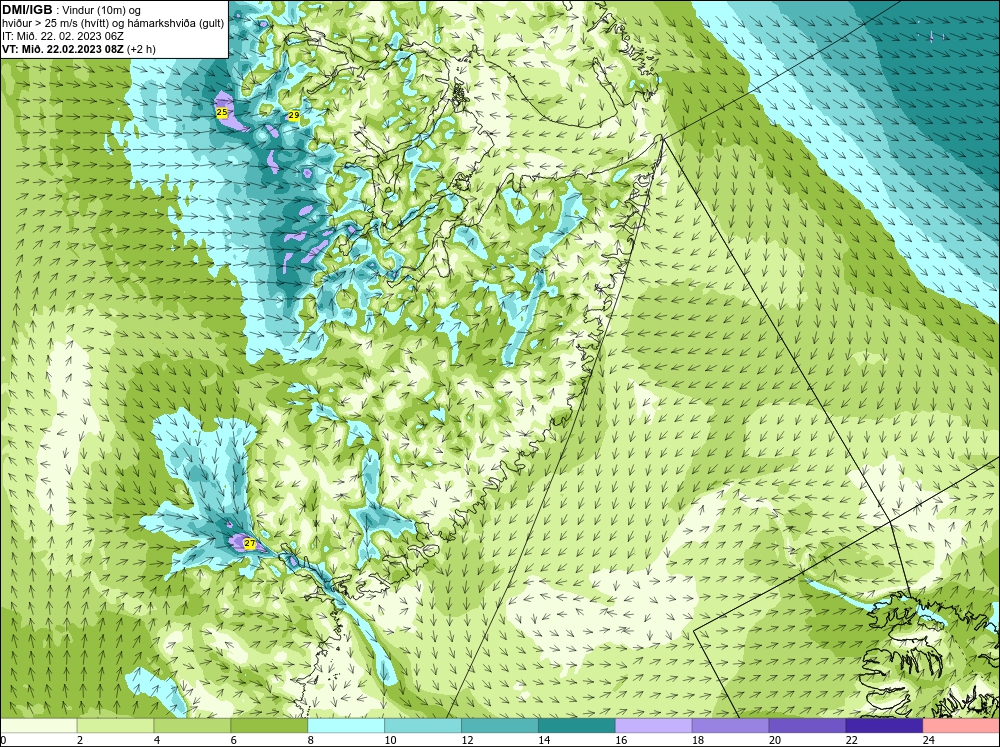Screen dimensions: 1000x747
Task: Click the legend scale number 2
Action: pos(80,740)
